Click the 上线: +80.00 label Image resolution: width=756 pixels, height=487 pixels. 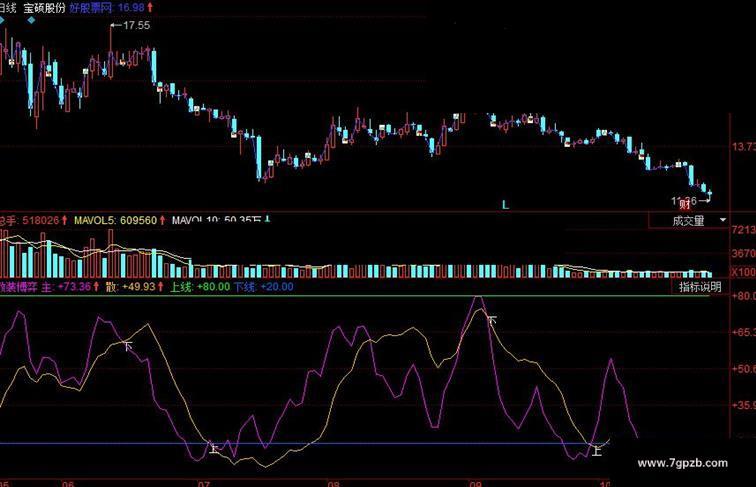[200, 287]
